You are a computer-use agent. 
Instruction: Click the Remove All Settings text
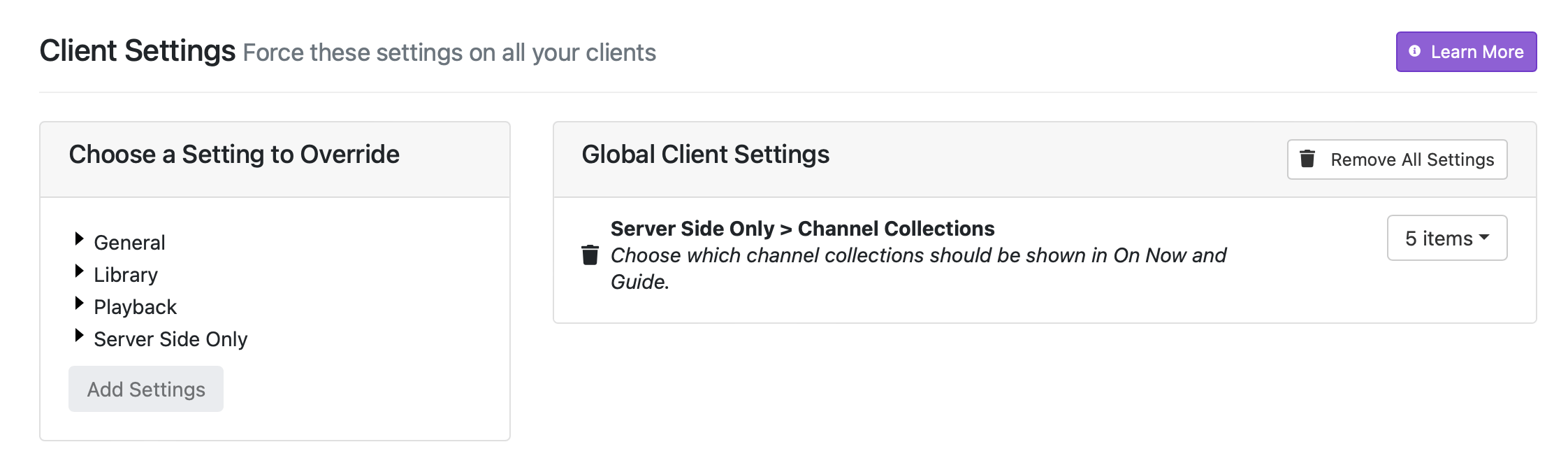coord(1411,159)
